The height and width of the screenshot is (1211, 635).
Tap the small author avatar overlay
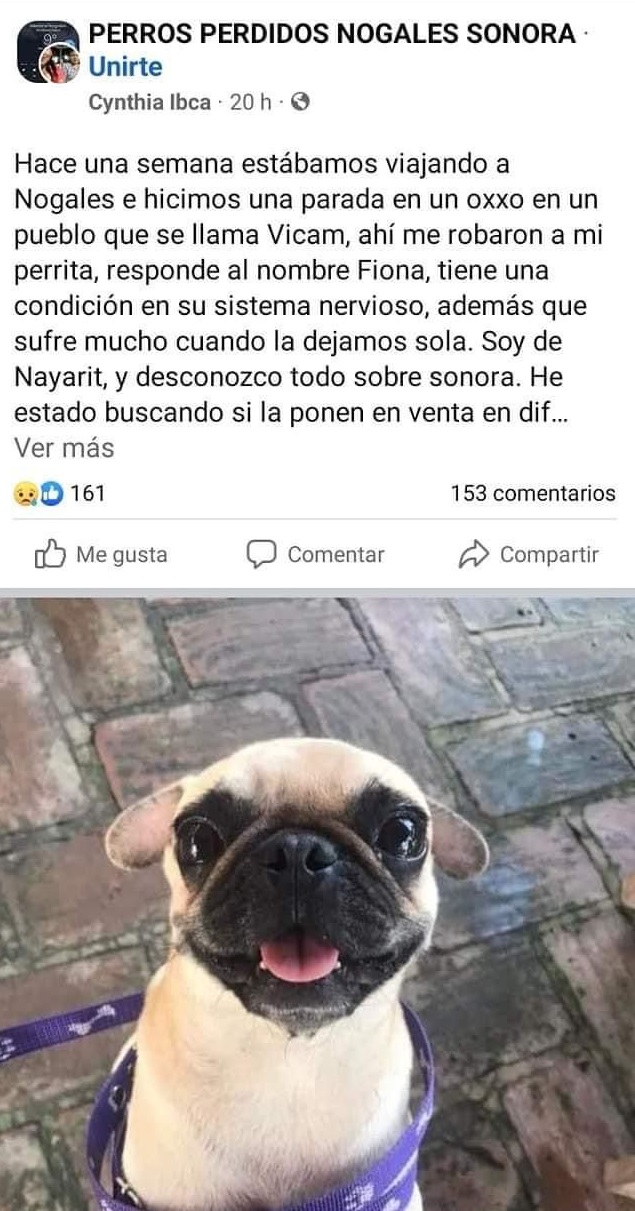click(x=58, y=65)
